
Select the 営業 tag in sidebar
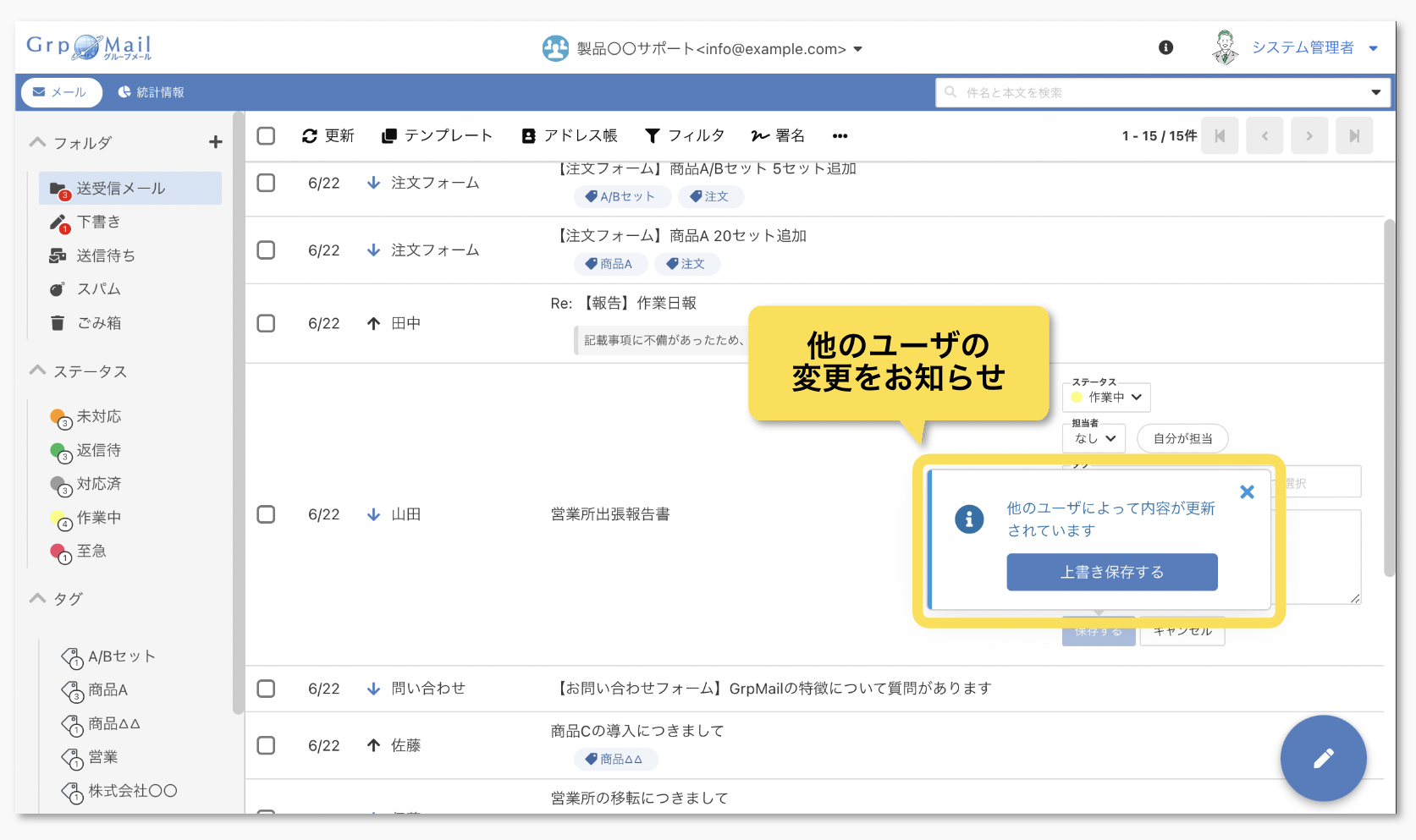tap(102, 757)
